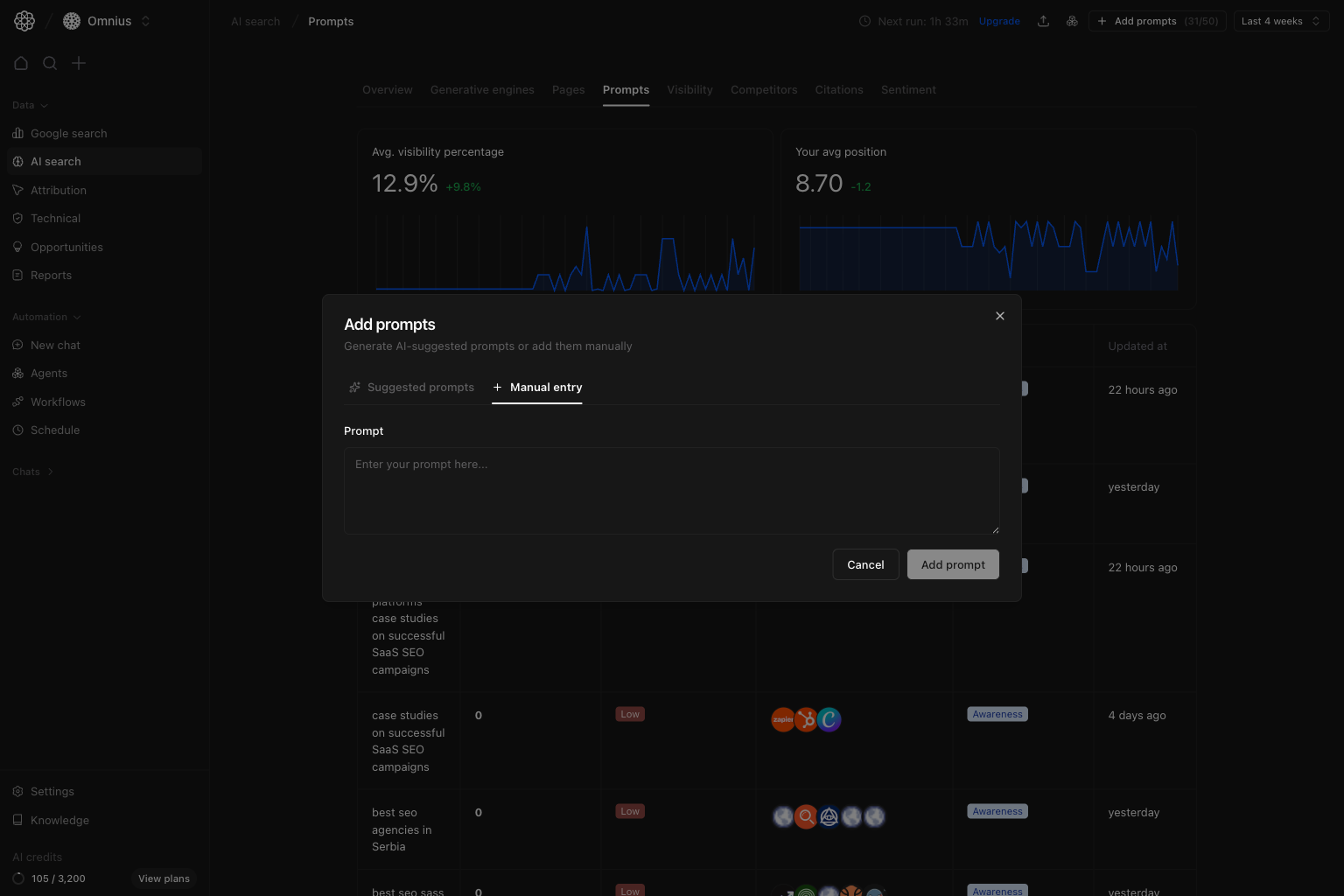Open Schedule in sidebar
This screenshot has height=896, width=1344.
(104, 430)
